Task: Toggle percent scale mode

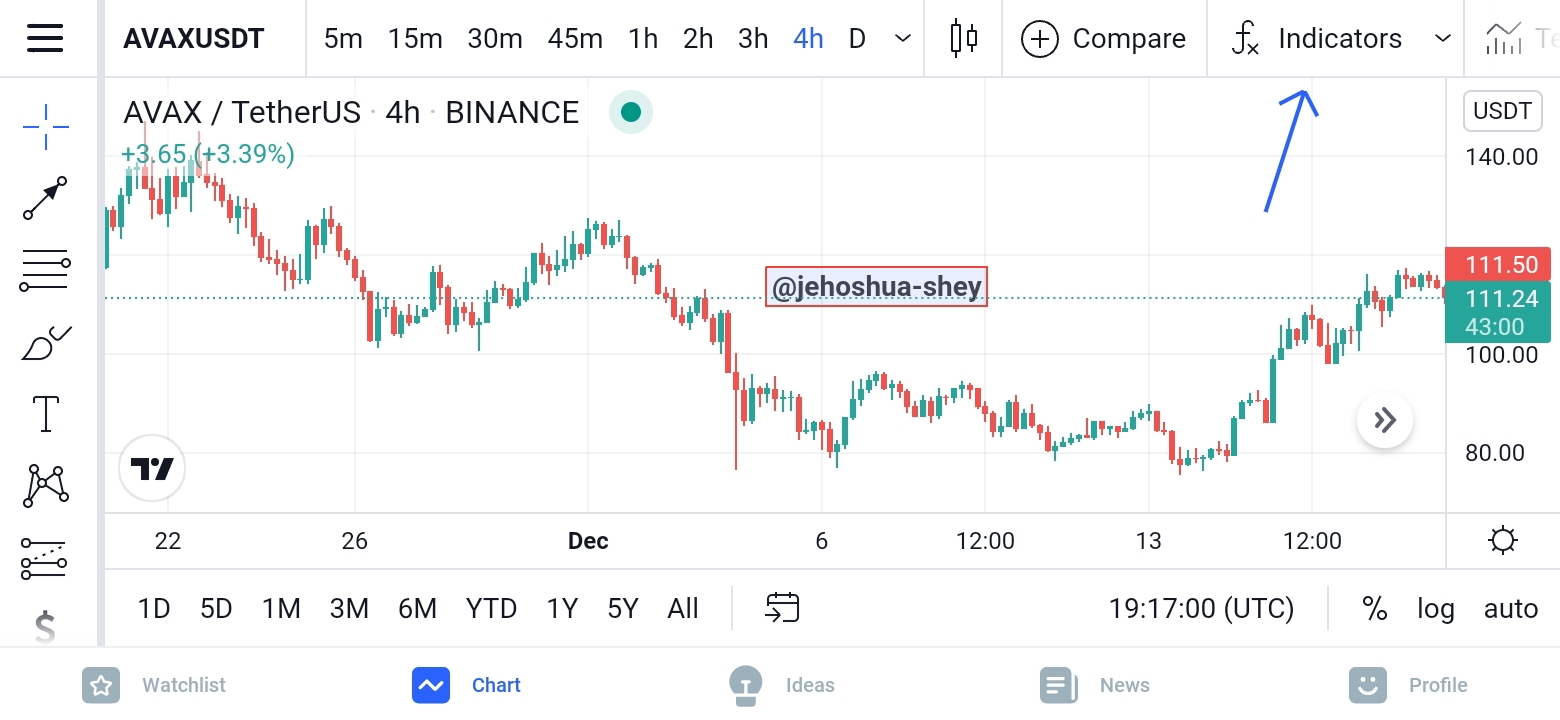Action: [1375, 608]
